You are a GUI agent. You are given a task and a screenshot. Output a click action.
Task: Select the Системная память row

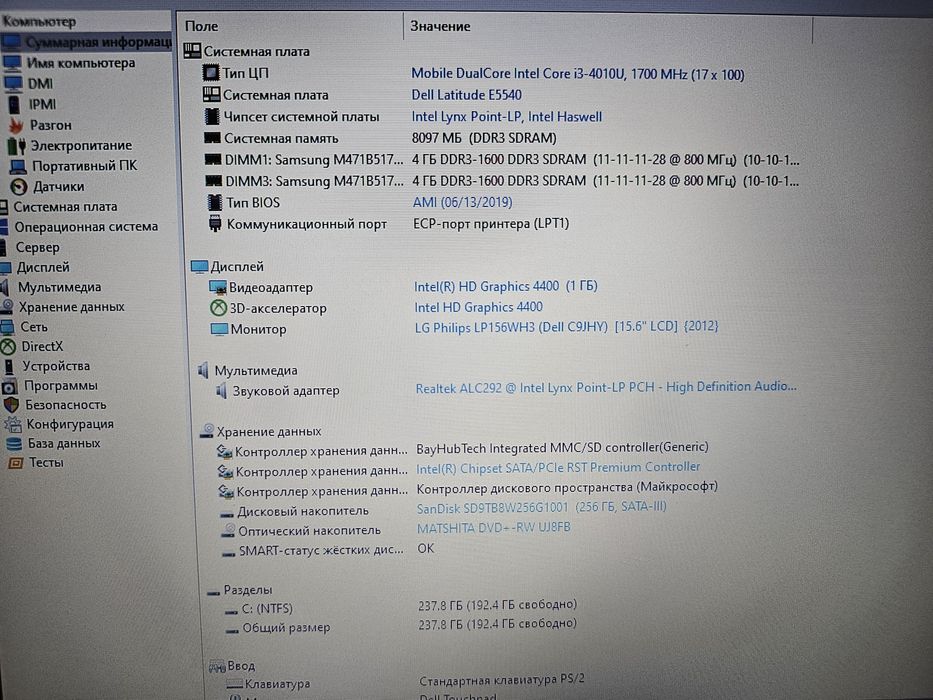click(x=381, y=138)
